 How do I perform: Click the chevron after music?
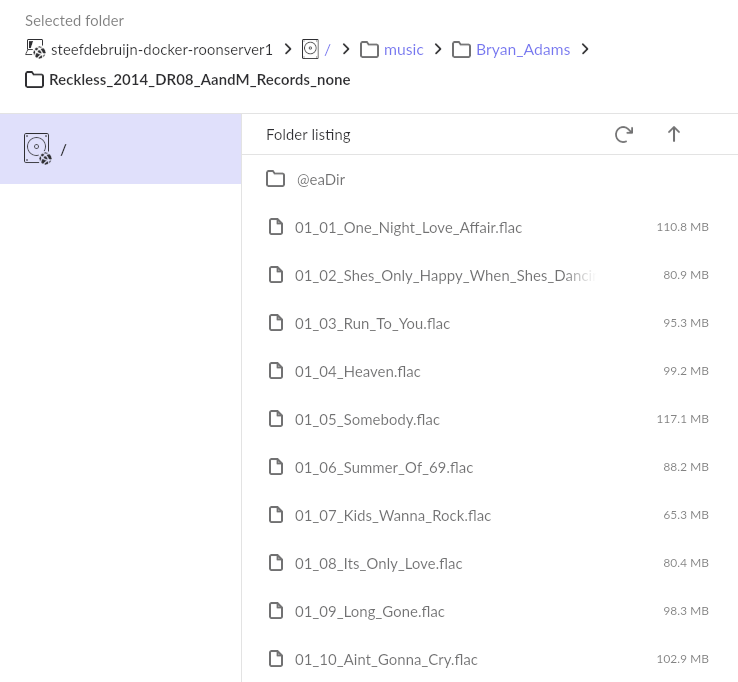pos(438,49)
